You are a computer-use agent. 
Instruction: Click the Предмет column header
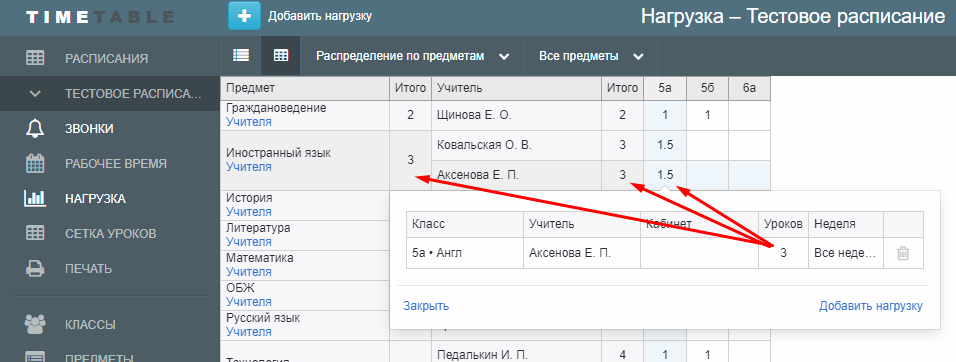[305, 88]
